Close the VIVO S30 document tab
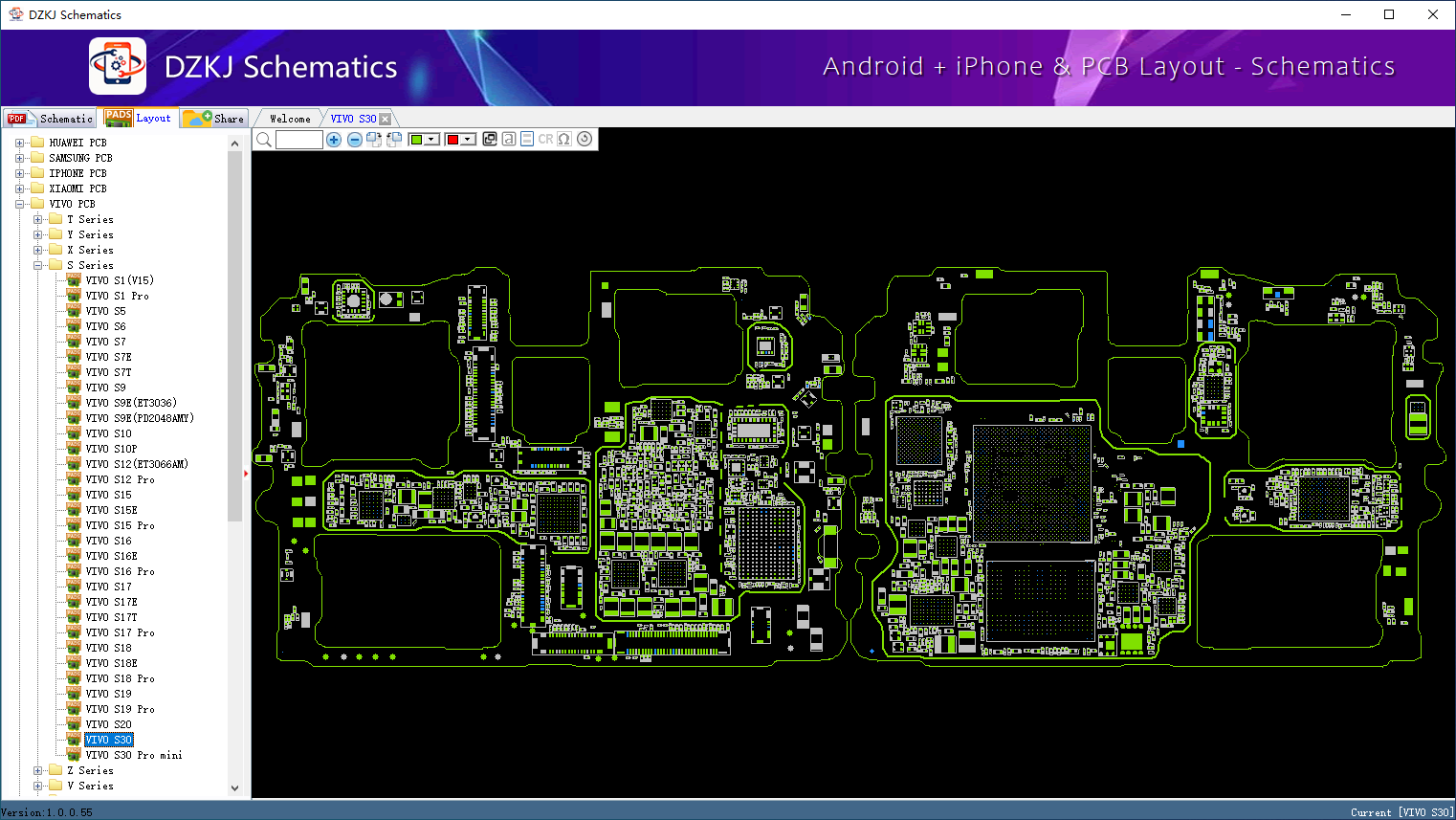Screen dimensions: 1456x820 tap(386, 119)
